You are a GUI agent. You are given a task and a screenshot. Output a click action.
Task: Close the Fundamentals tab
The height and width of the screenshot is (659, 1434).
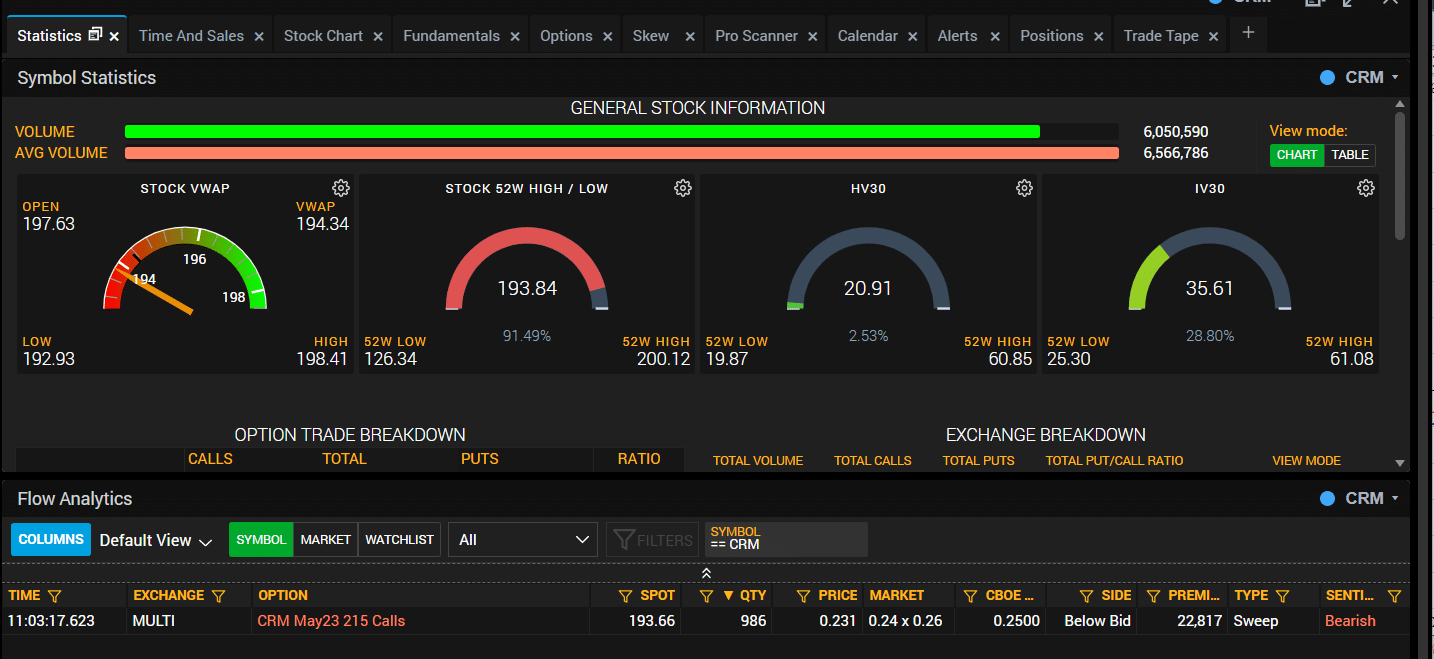(515, 36)
